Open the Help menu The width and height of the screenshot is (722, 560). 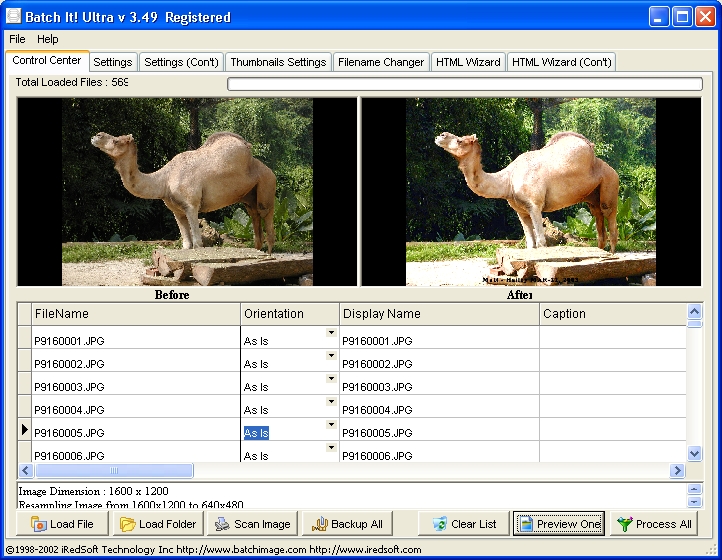coord(47,39)
